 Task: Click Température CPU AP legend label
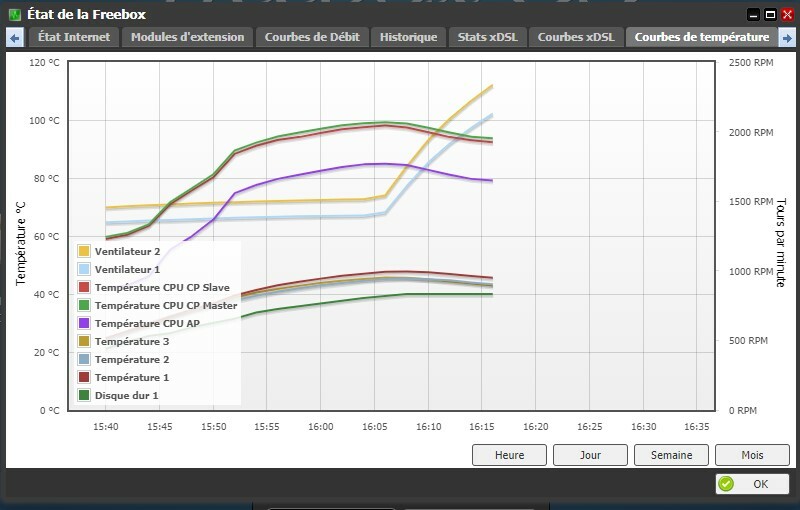click(x=147, y=323)
